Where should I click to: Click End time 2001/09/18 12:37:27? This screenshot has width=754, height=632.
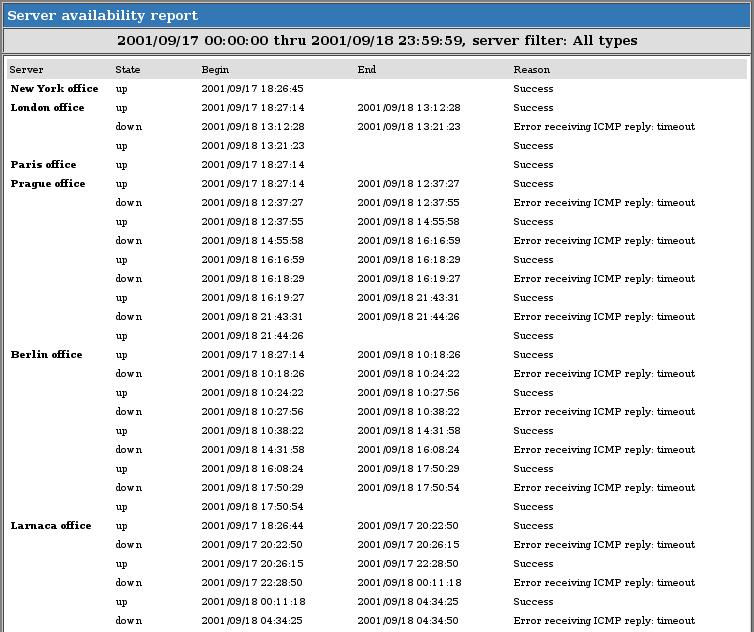point(408,184)
